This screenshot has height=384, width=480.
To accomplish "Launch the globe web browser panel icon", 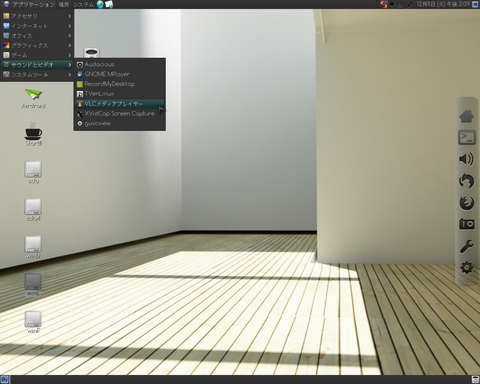I will coord(100,4).
